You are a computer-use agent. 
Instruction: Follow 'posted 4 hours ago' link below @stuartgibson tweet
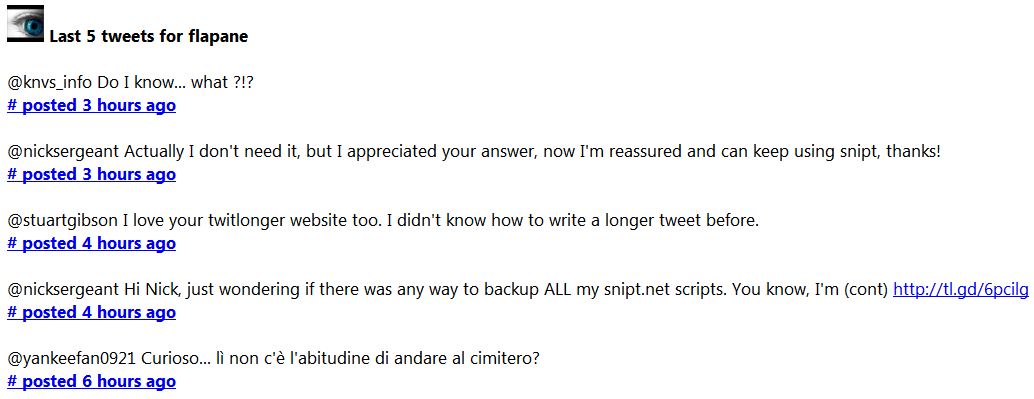click(92, 243)
